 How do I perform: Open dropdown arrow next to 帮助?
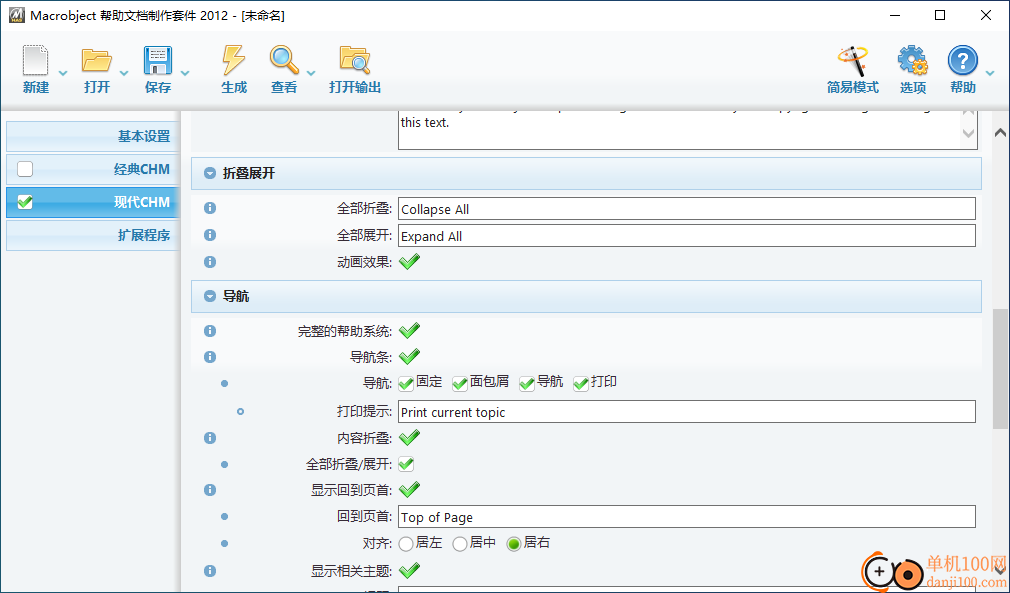coord(990,73)
